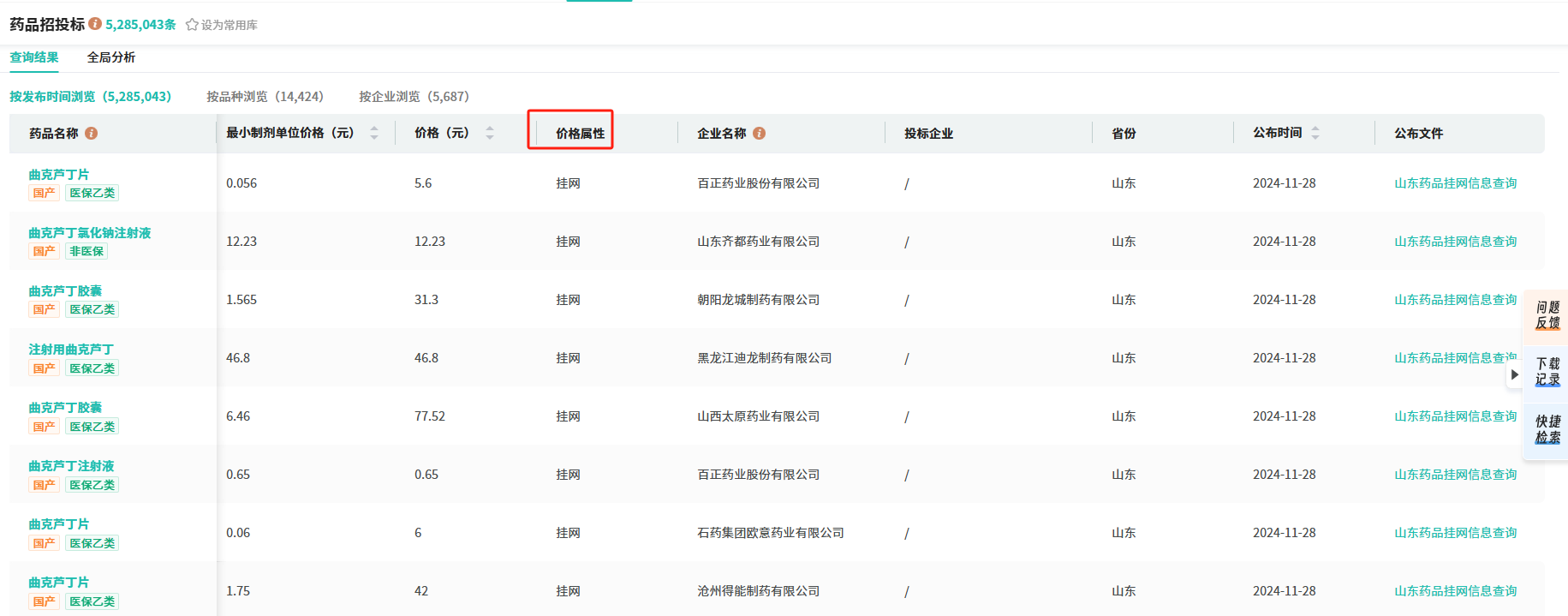Click the 非医保 tag under 曲克芦丁氯化钠注射液
Screen dimensions: 1568x616
86,252
